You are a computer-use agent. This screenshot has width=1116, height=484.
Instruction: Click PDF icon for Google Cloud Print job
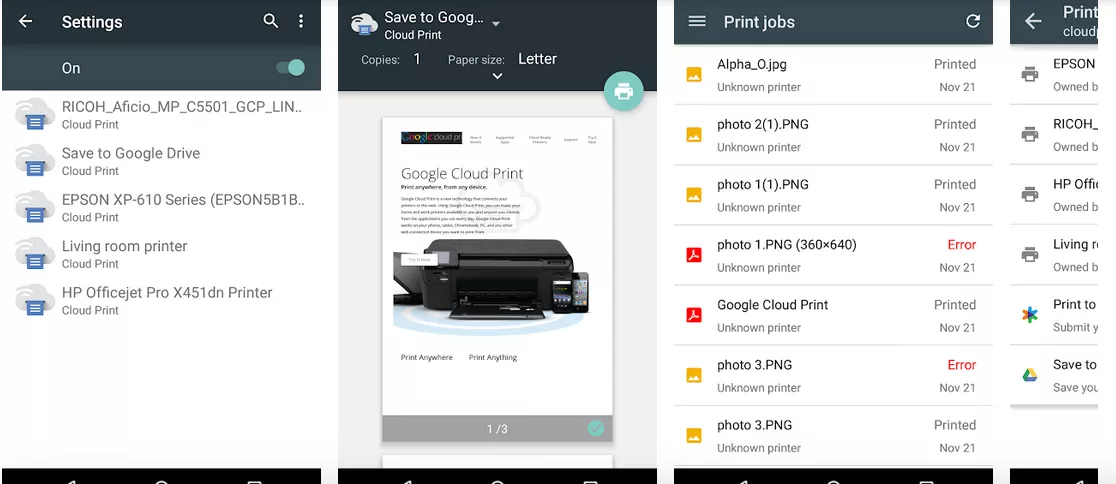click(694, 315)
